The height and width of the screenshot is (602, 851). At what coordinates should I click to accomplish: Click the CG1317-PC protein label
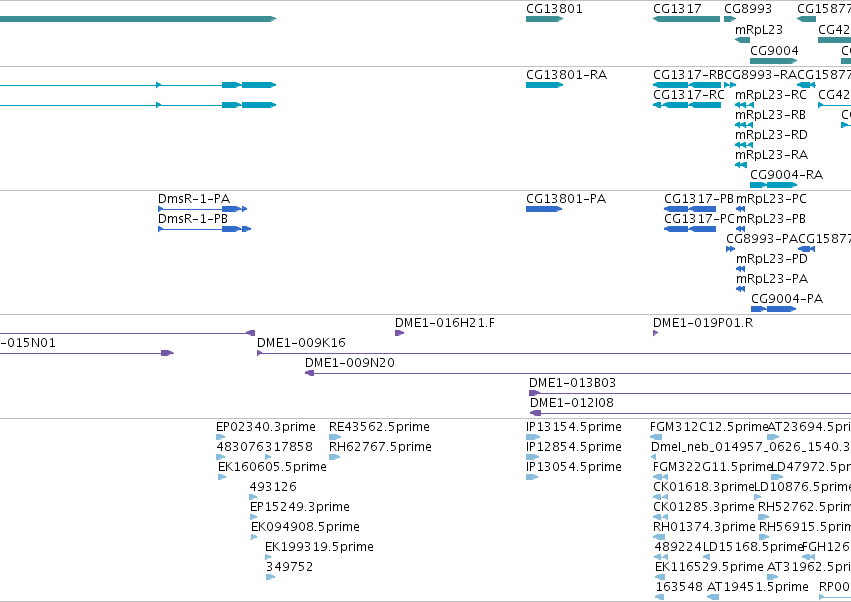[x=699, y=219]
